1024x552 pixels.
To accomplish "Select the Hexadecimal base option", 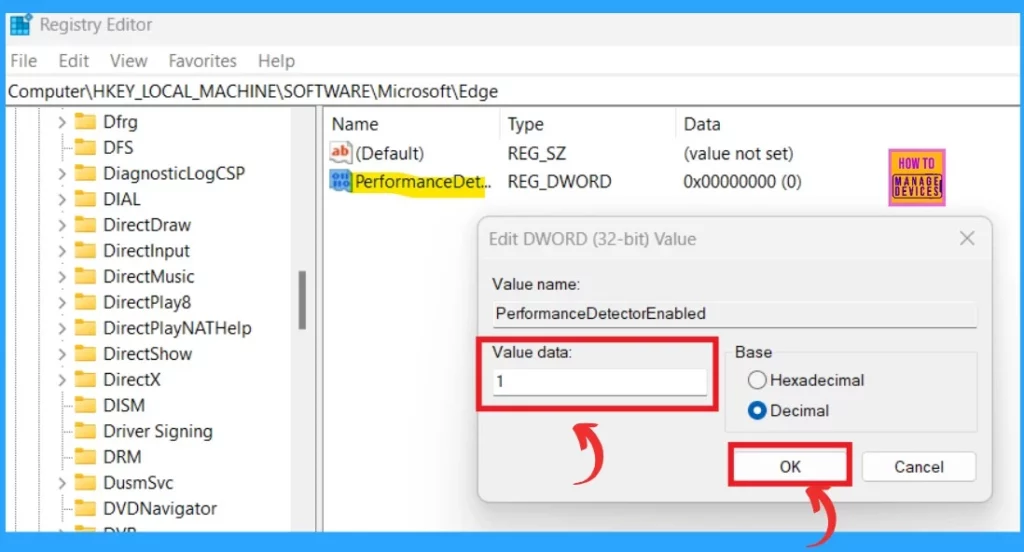I will (757, 380).
